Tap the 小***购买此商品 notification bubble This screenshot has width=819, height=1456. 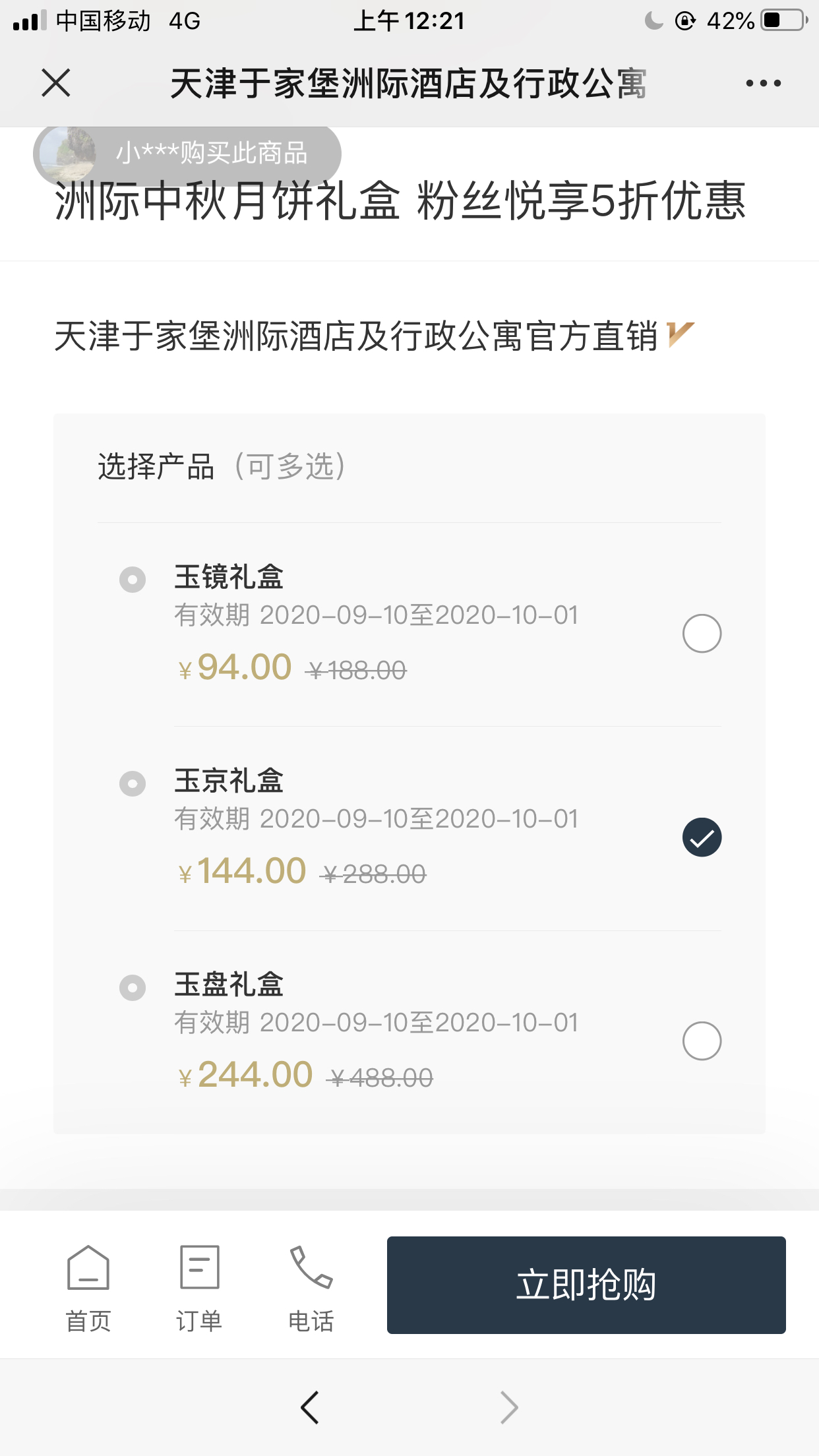[187, 154]
